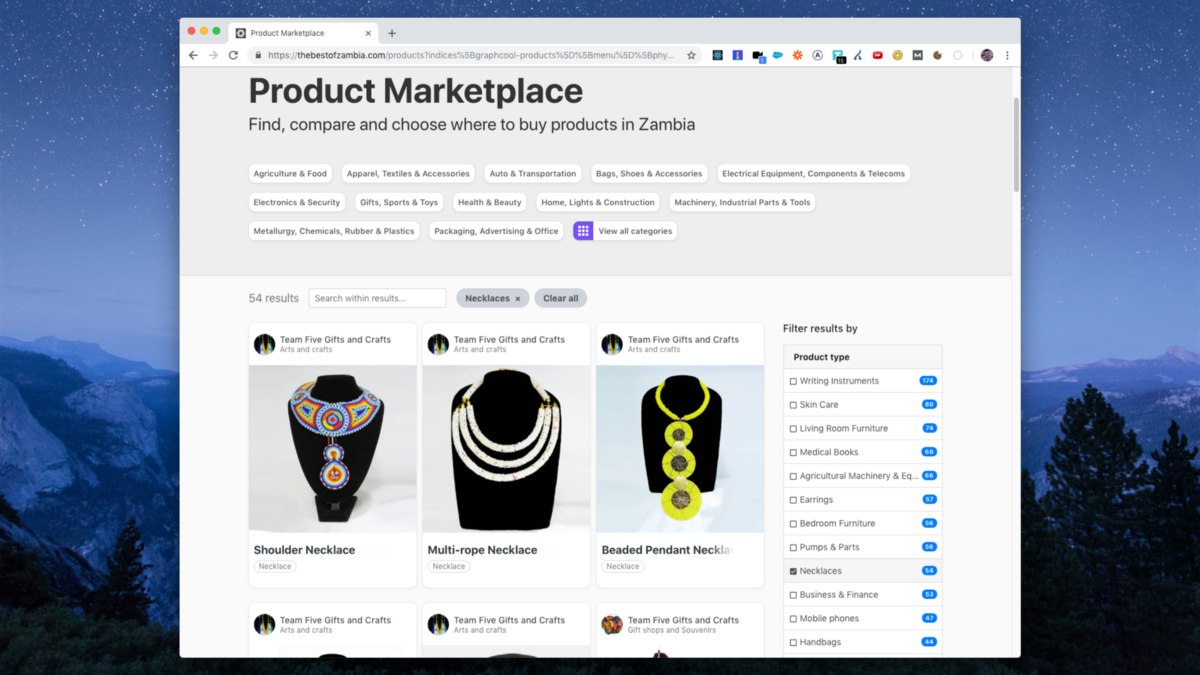The width and height of the screenshot is (1200, 675).
Task: Select Home, Lights & Construction category
Action: click(598, 202)
